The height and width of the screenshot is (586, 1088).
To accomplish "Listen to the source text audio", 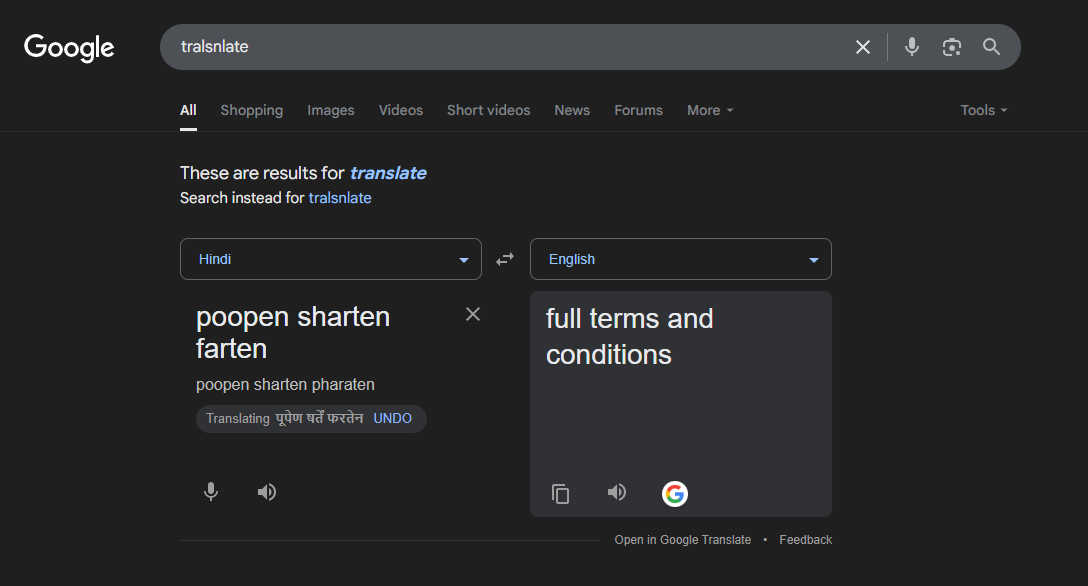I will [x=267, y=492].
